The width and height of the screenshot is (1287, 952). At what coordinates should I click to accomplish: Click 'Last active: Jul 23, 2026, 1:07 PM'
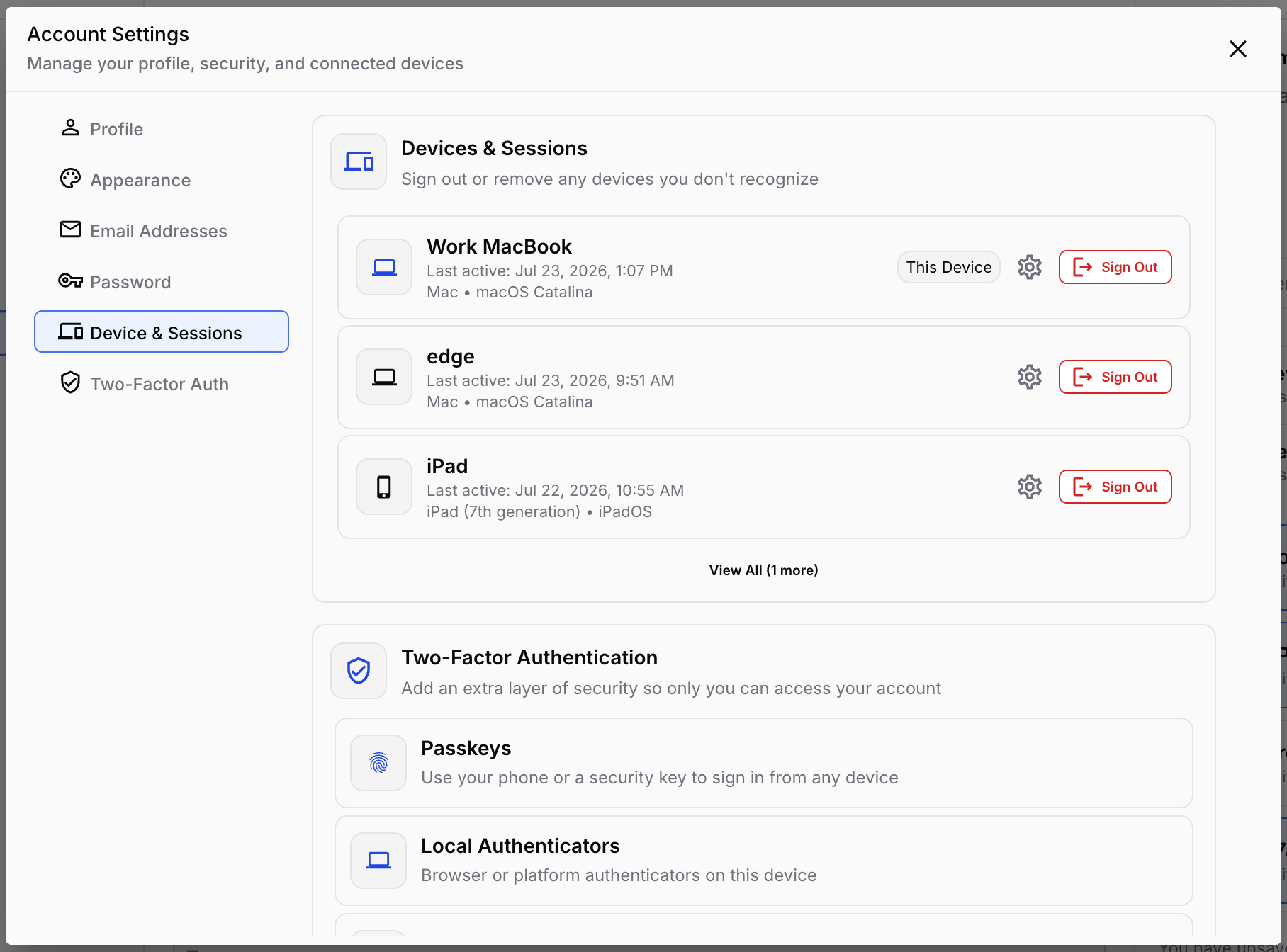point(550,271)
